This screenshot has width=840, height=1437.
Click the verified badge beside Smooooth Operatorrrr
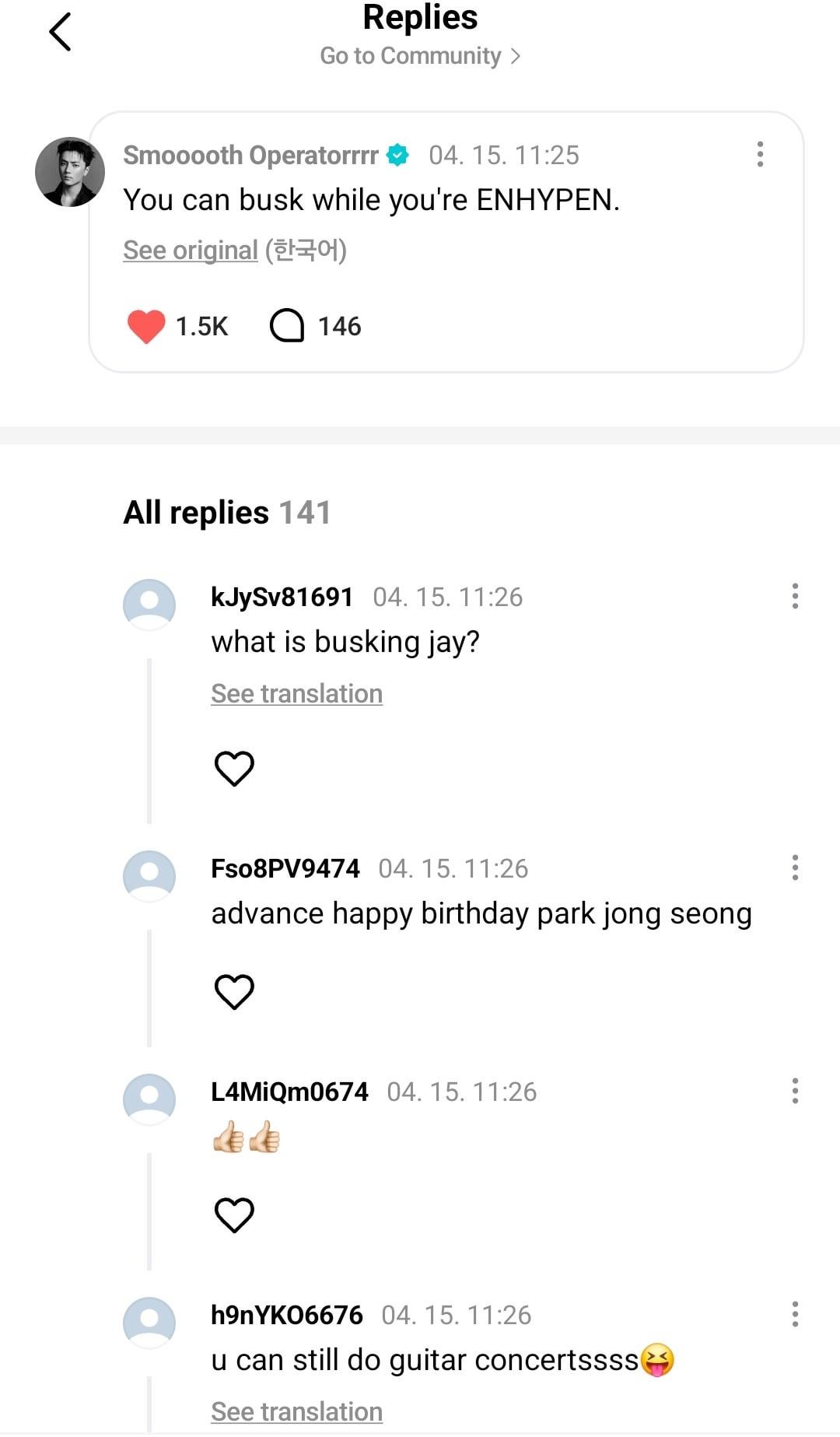[x=398, y=155]
